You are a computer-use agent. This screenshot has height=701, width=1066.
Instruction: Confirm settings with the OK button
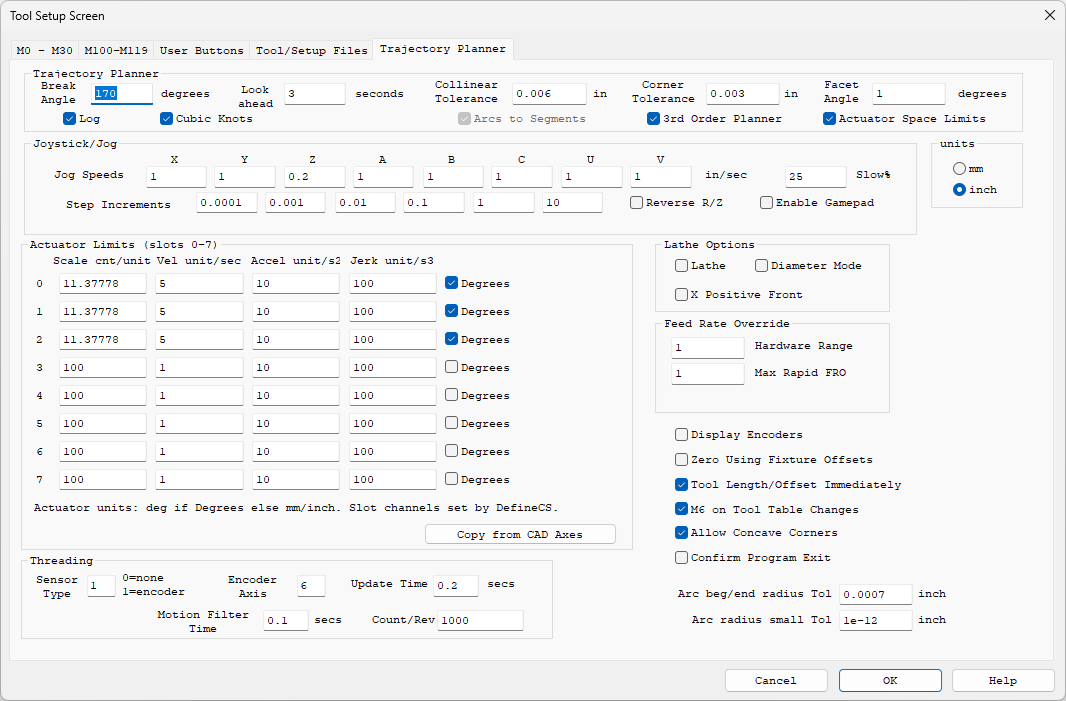[890, 681]
